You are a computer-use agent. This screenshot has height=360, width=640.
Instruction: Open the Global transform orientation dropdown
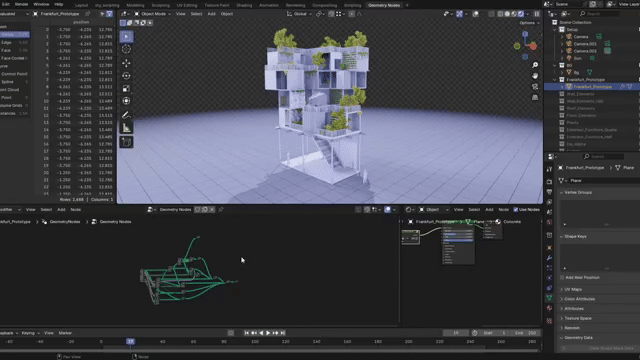coord(299,14)
